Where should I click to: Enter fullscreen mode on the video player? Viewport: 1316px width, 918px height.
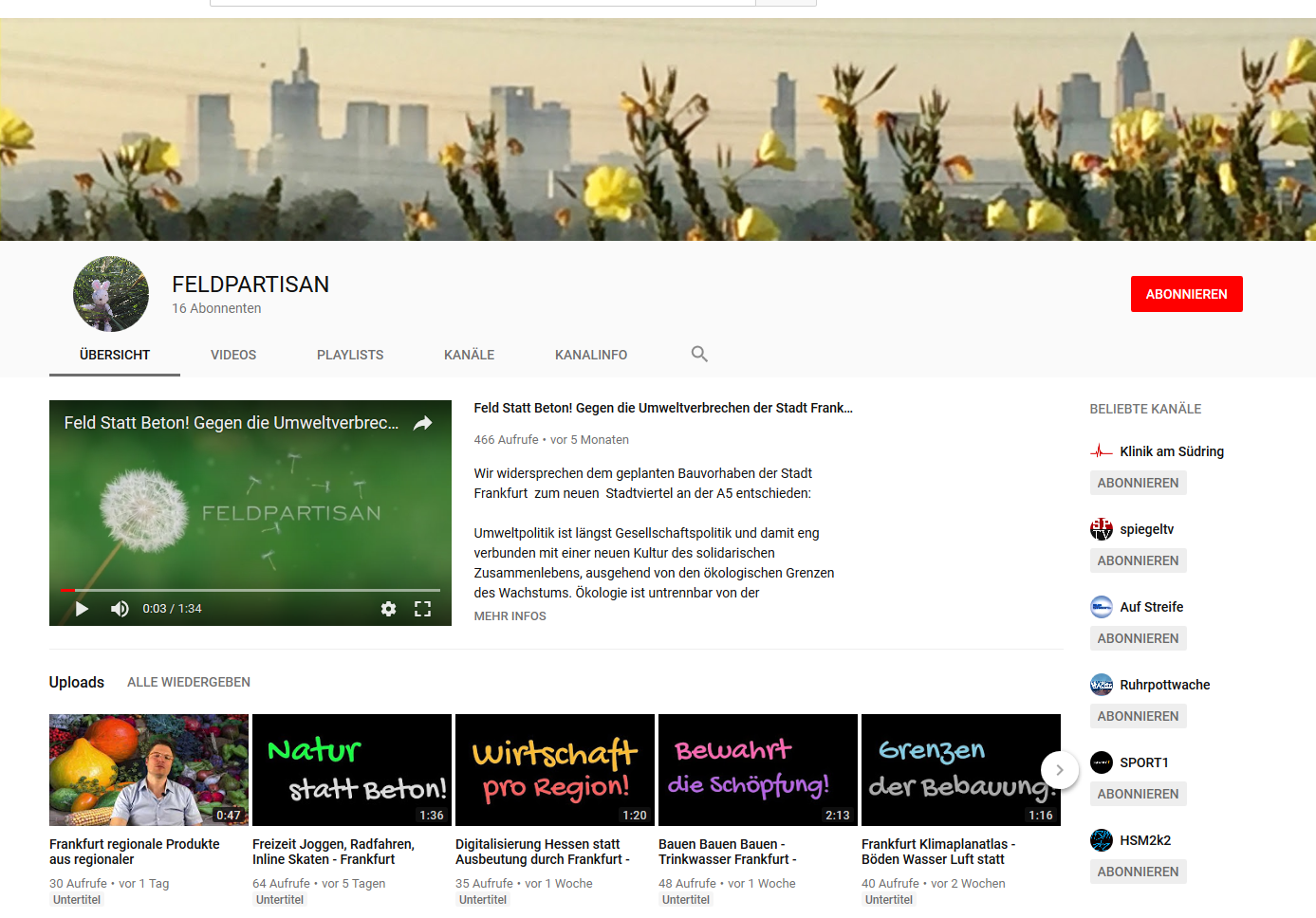coord(422,609)
